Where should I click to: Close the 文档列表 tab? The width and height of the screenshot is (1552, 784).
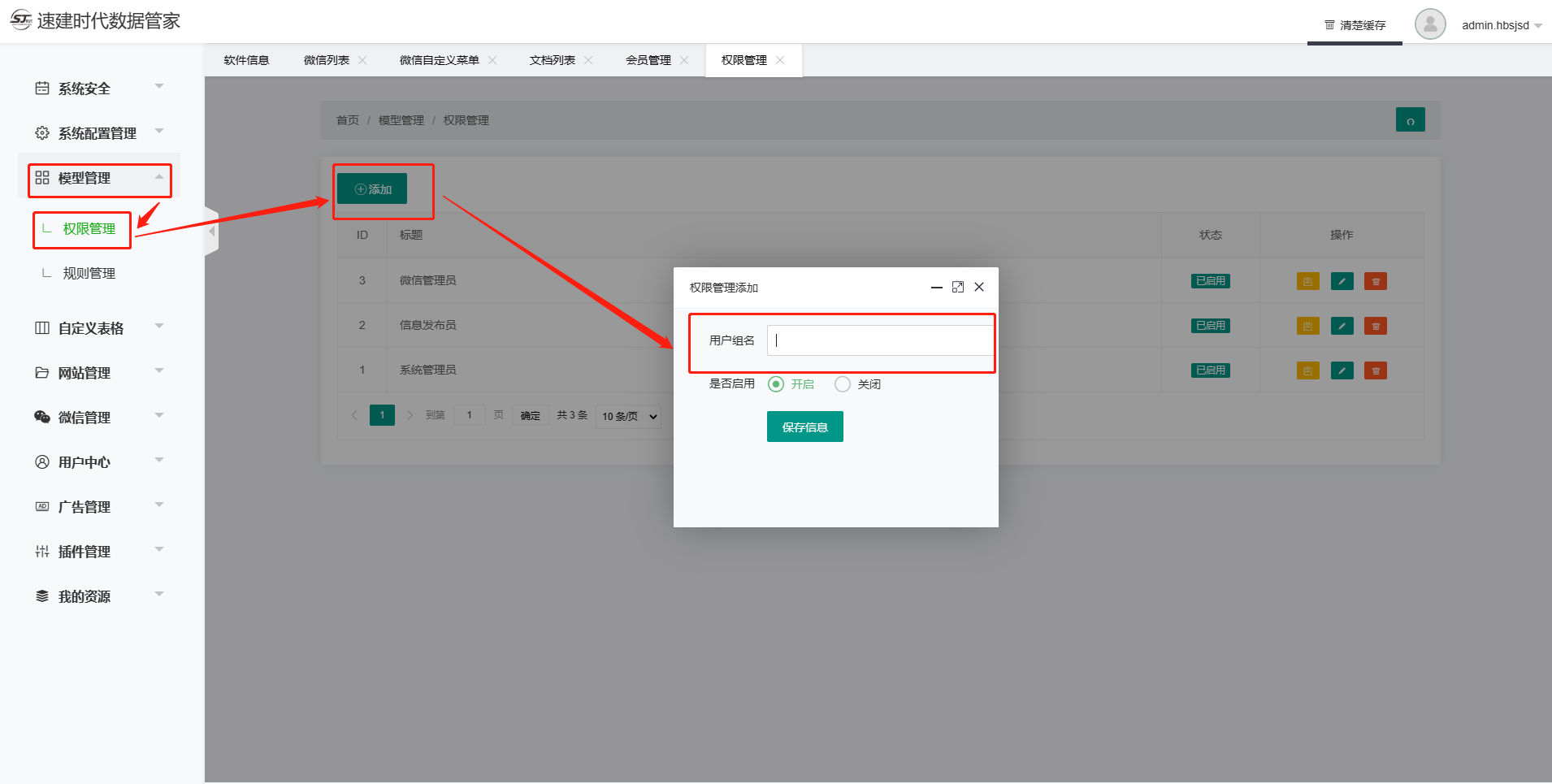point(588,60)
